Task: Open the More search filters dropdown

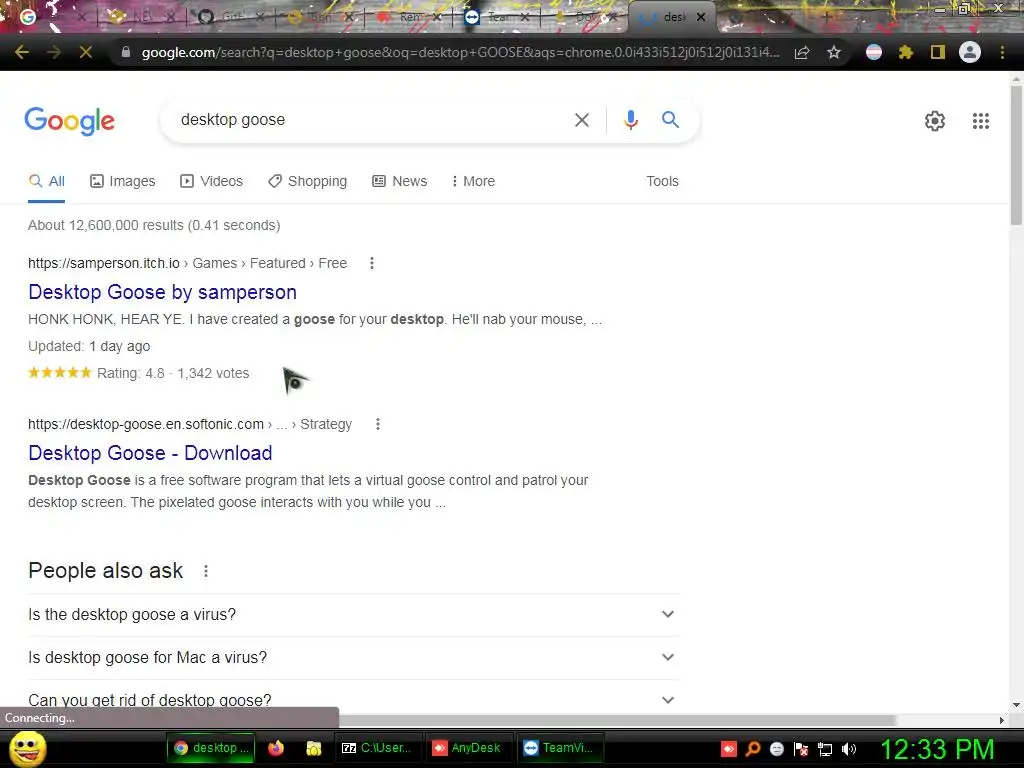Action: (x=473, y=182)
